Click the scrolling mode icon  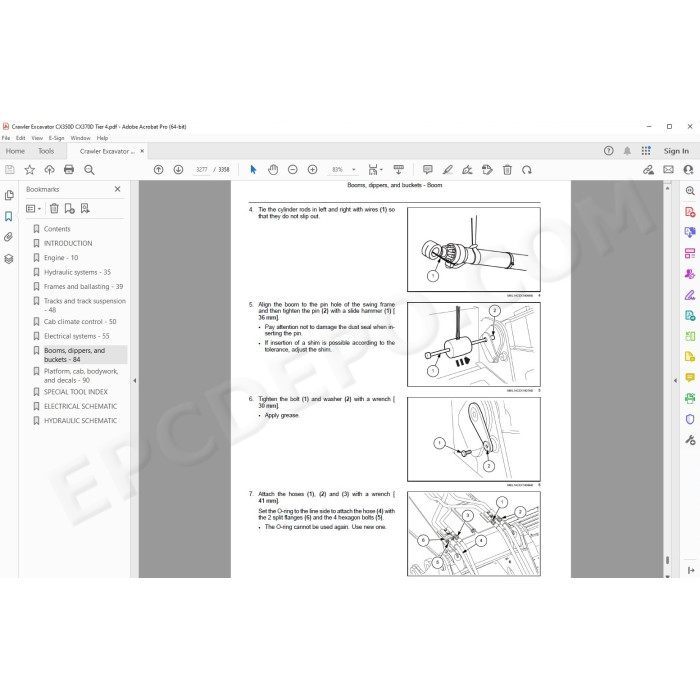(x=398, y=170)
